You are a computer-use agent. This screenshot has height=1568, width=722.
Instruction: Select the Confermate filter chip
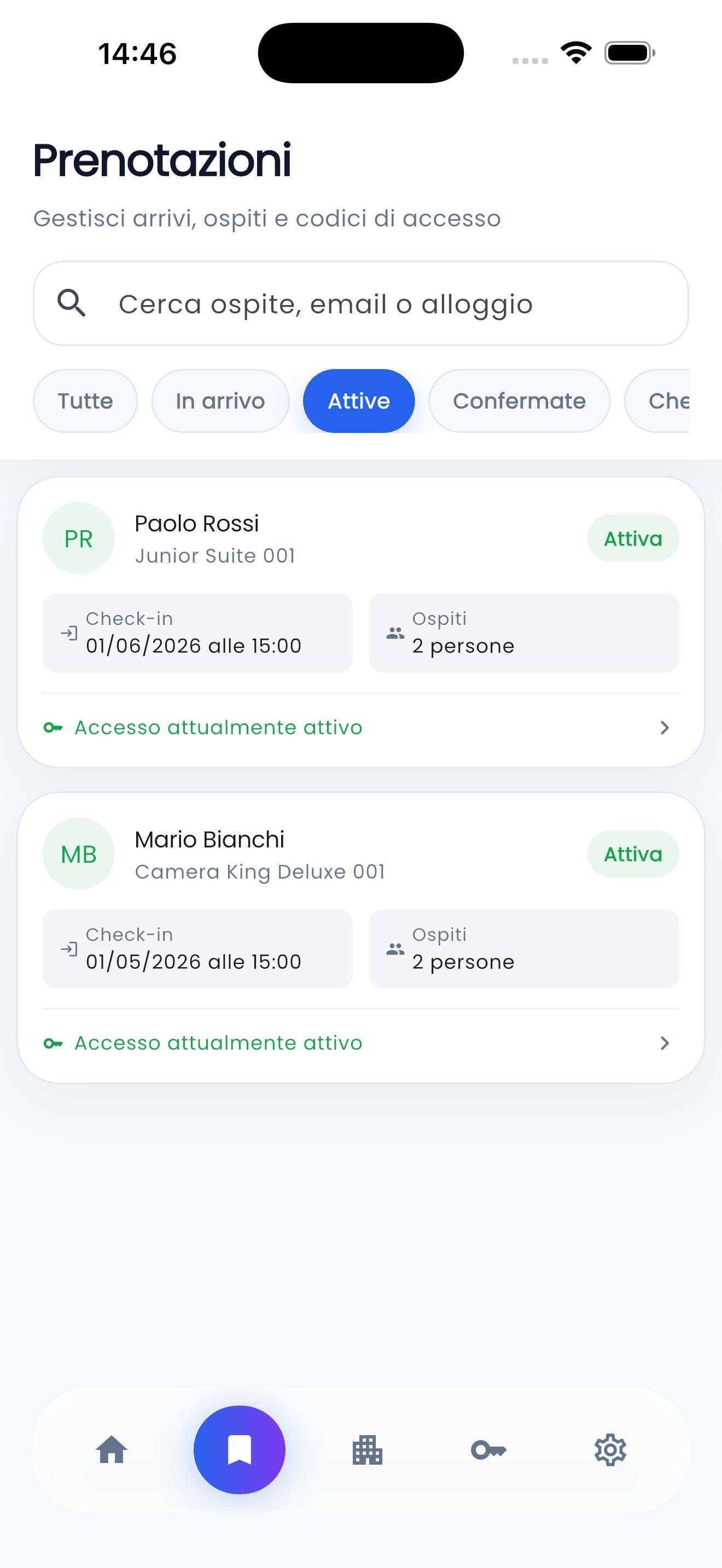pyautogui.click(x=519, y=401)
